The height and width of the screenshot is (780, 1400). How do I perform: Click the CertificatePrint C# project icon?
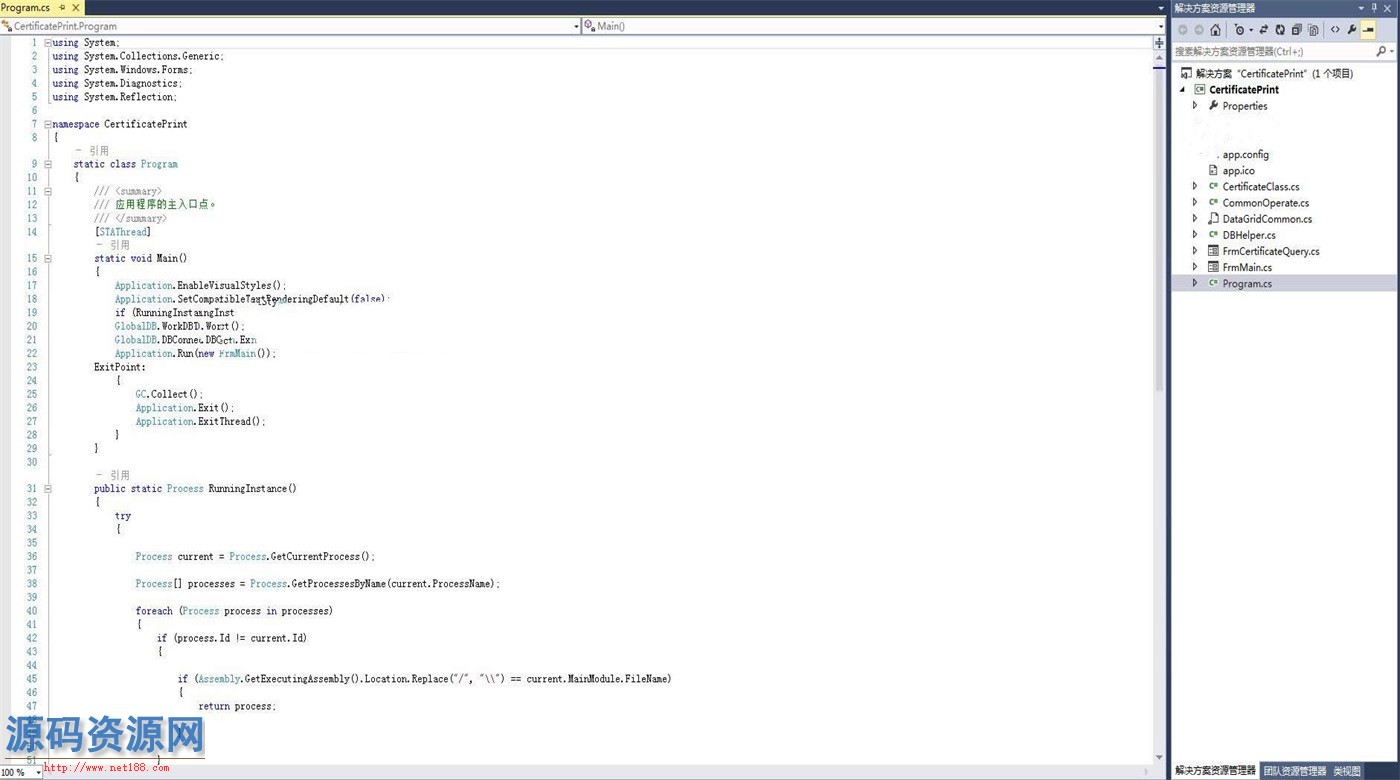tap(1200, 89)
